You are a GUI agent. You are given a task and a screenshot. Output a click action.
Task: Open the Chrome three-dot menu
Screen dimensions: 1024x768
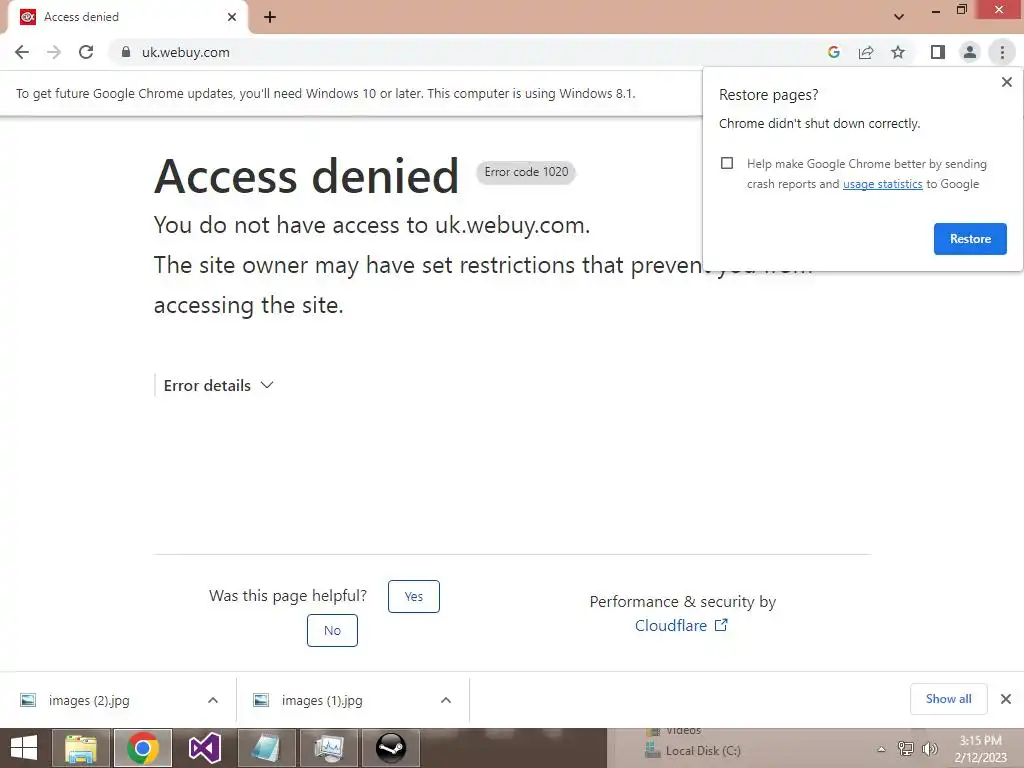click(x=1002, y=52)
